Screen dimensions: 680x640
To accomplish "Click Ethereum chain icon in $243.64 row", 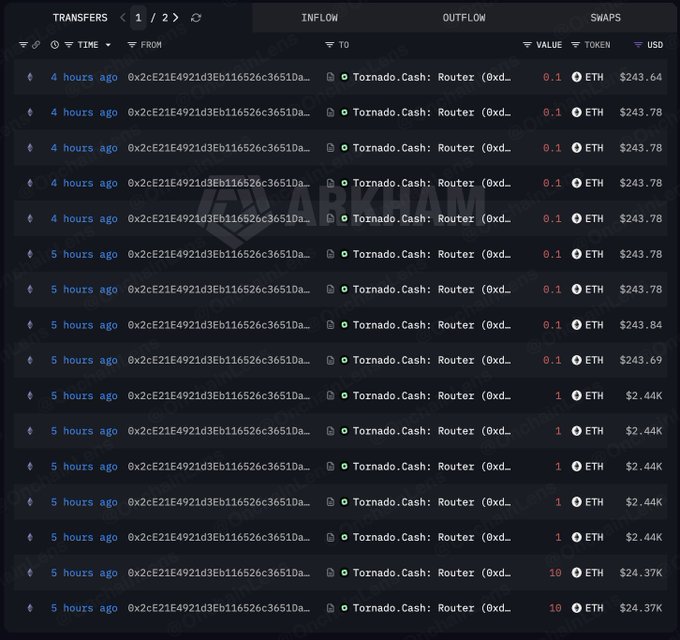I will click(30, 77).
